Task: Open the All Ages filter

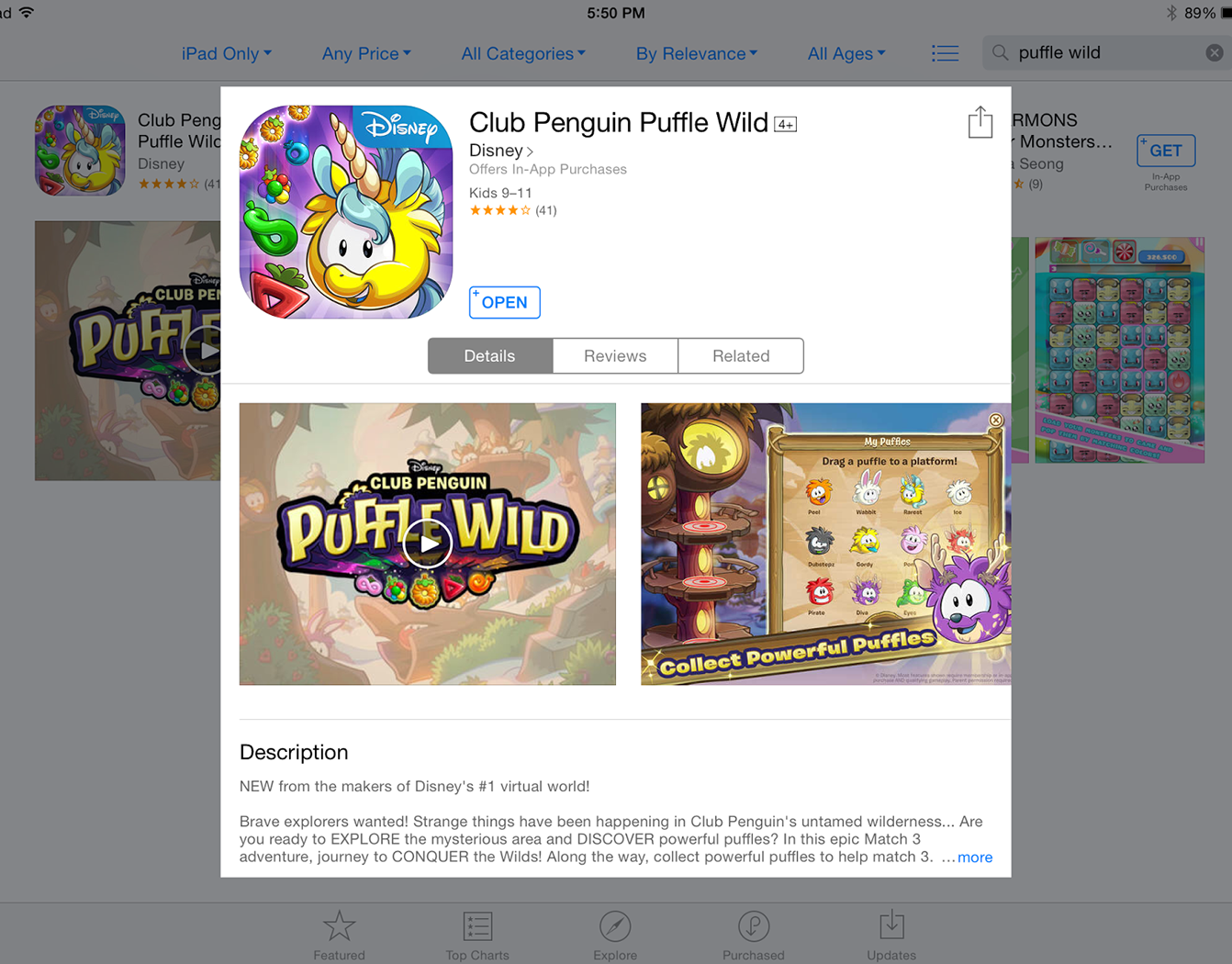Action: coord(846,53)
